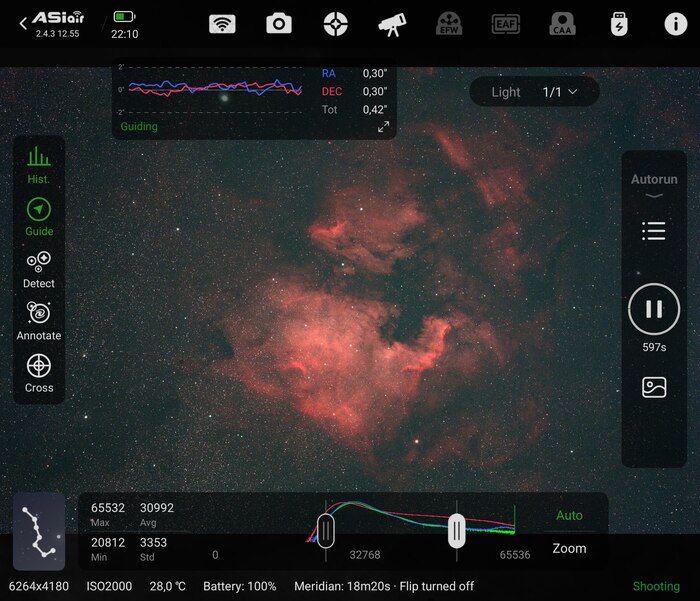The image size is (700, 601).
Task: Click the Guiding status label
Action: pos(139,127)
